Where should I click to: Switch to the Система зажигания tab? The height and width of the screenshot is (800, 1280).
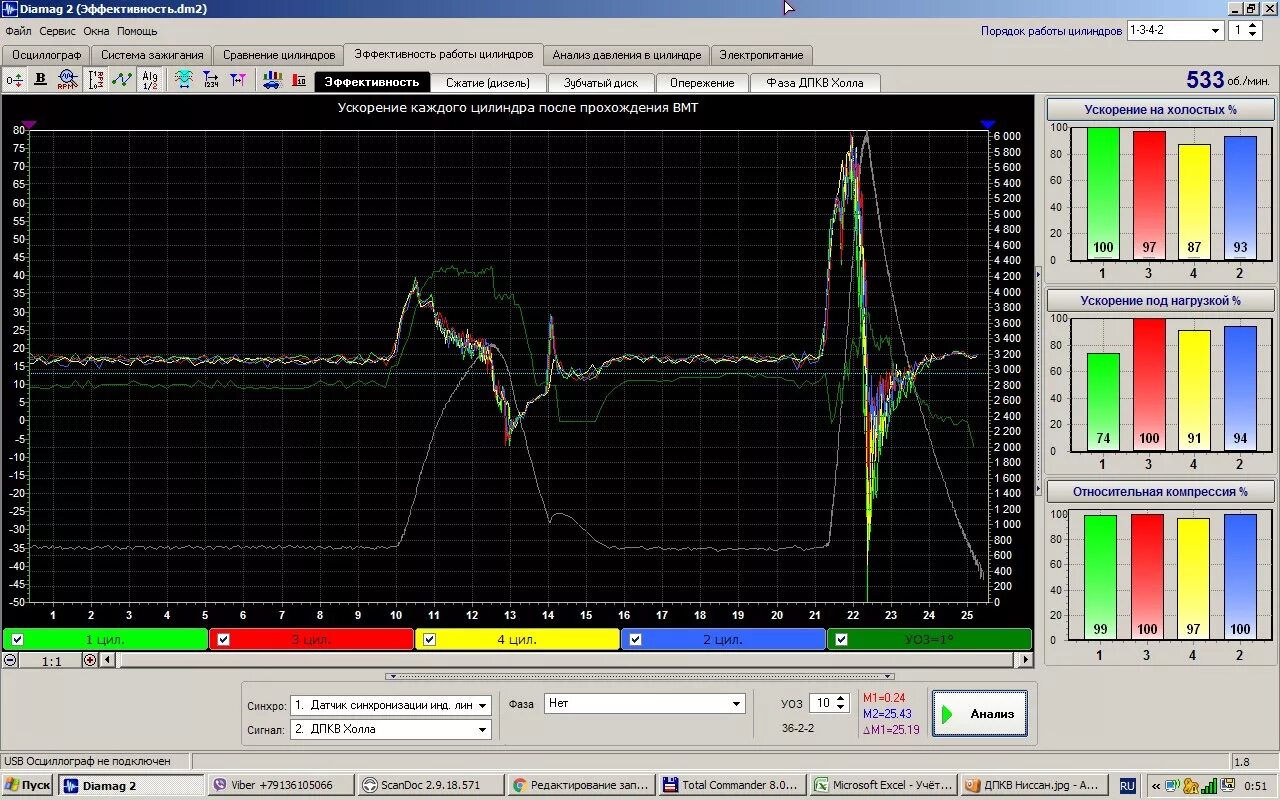point(152,55)
